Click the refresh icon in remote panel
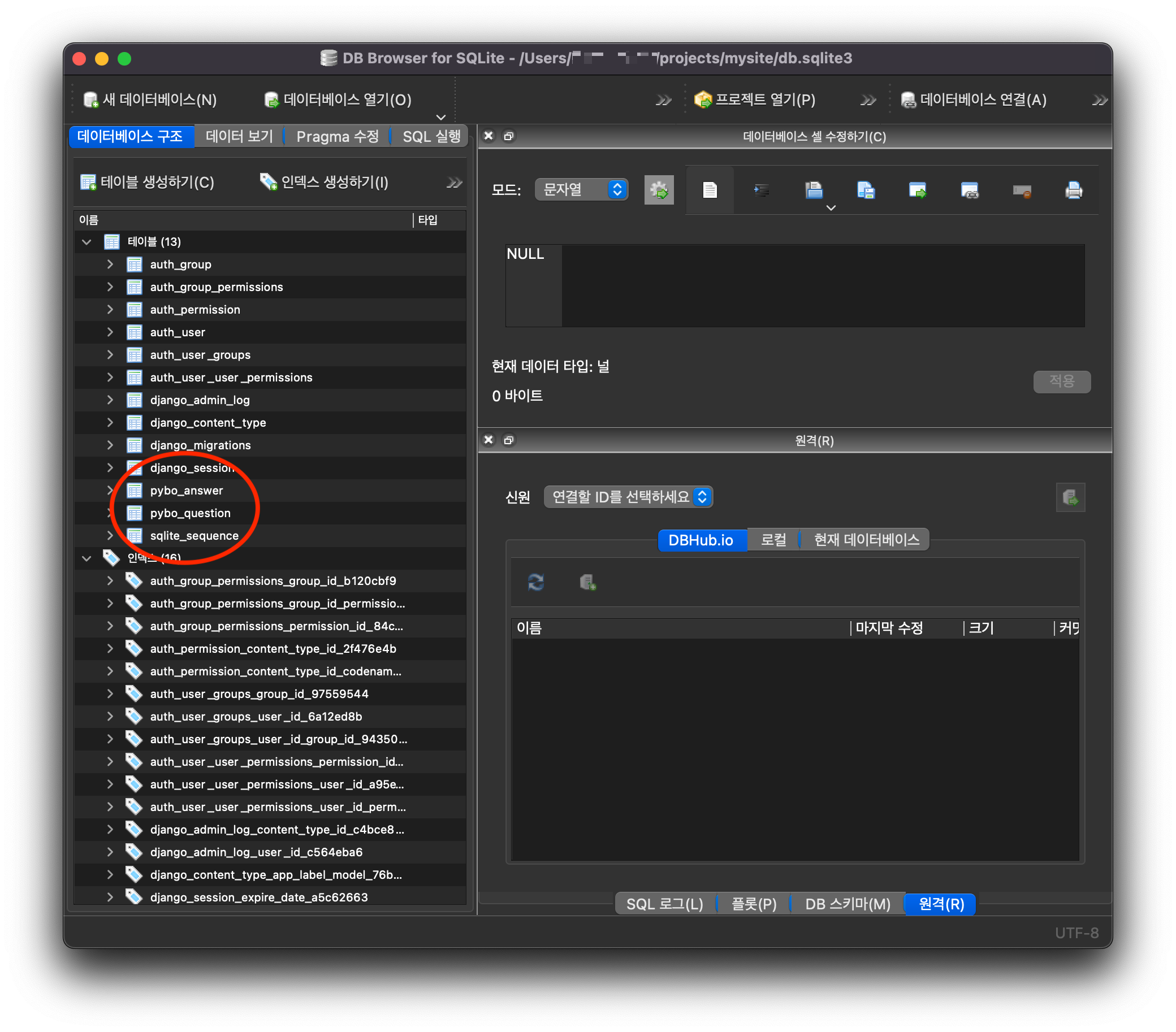This screenshot has width=1176, height=1032. tap(535, 582)
